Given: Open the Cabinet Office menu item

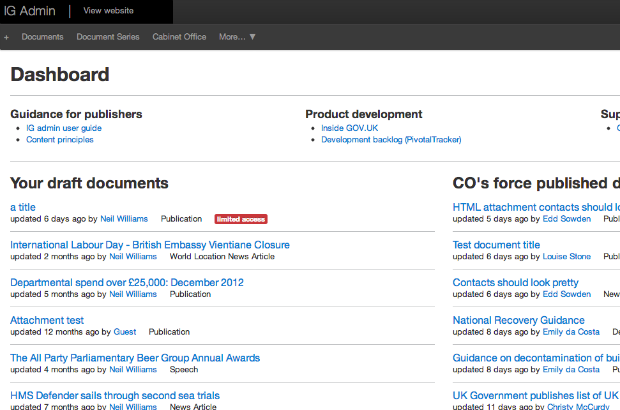Looking at the screenshot, I should 179,37.
